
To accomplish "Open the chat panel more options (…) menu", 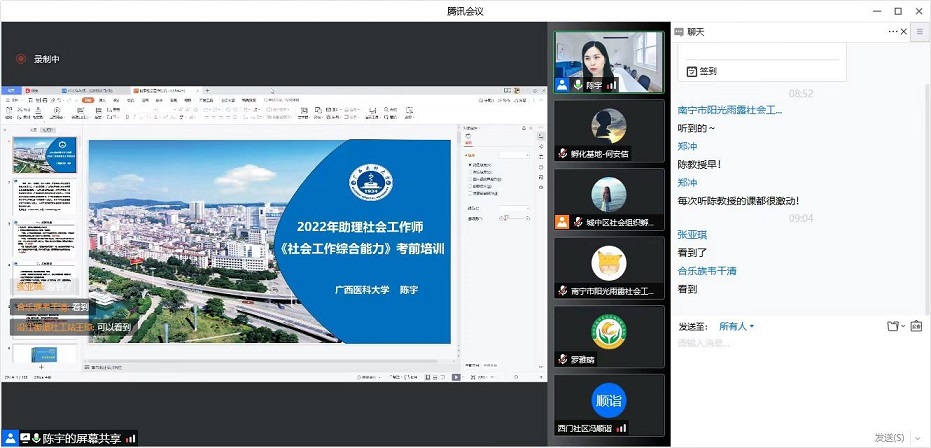I will click(893, 32).
